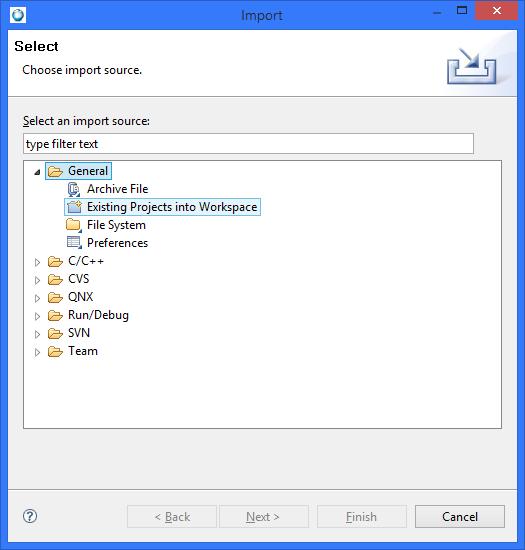Click the Archive File icon
Viewport: 525px width, 550px height.
pos(74,189)
